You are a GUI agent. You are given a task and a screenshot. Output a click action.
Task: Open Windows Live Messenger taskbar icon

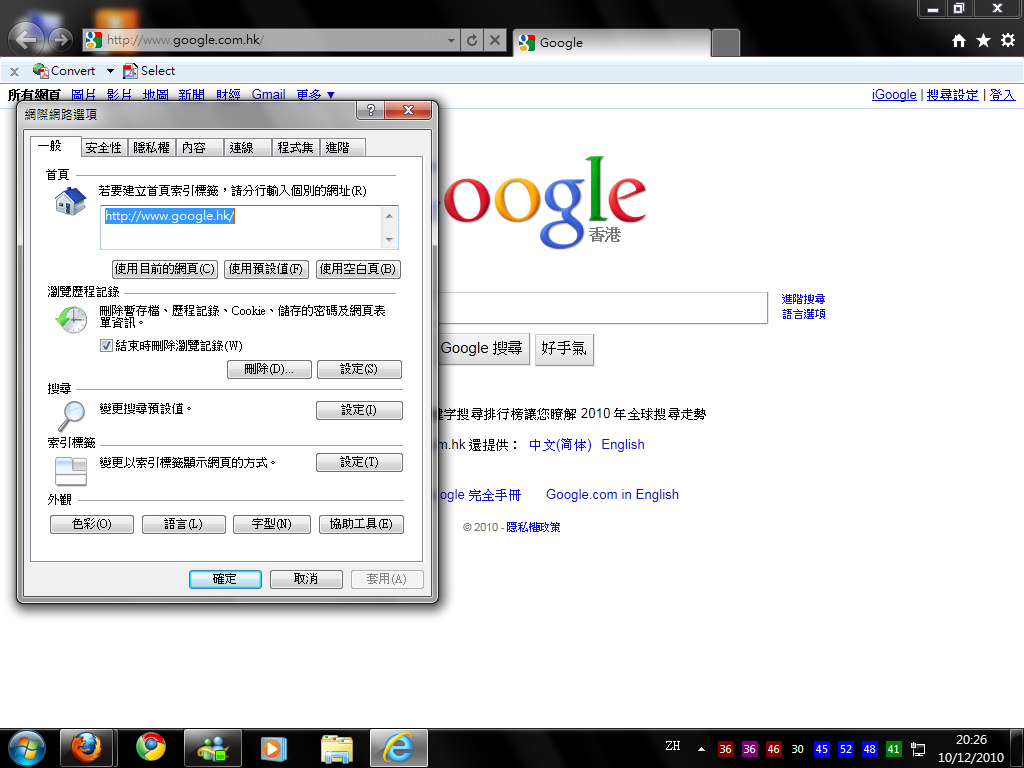213,748
